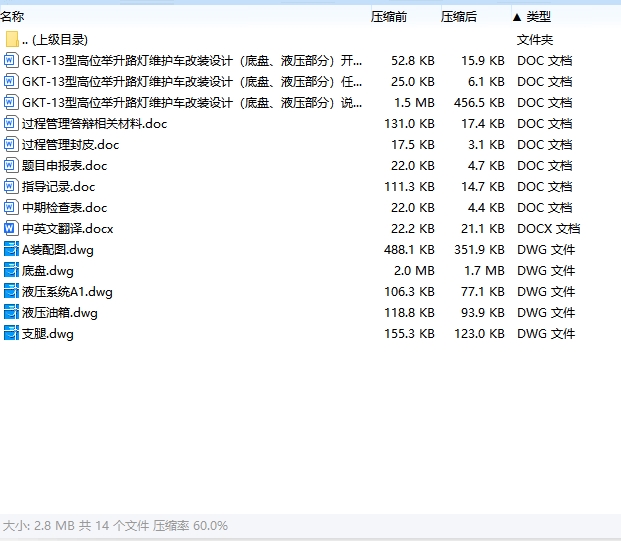Screen dimensions: 621x541
Task: Sort by the 类型 column header
Action: [539, 17]
